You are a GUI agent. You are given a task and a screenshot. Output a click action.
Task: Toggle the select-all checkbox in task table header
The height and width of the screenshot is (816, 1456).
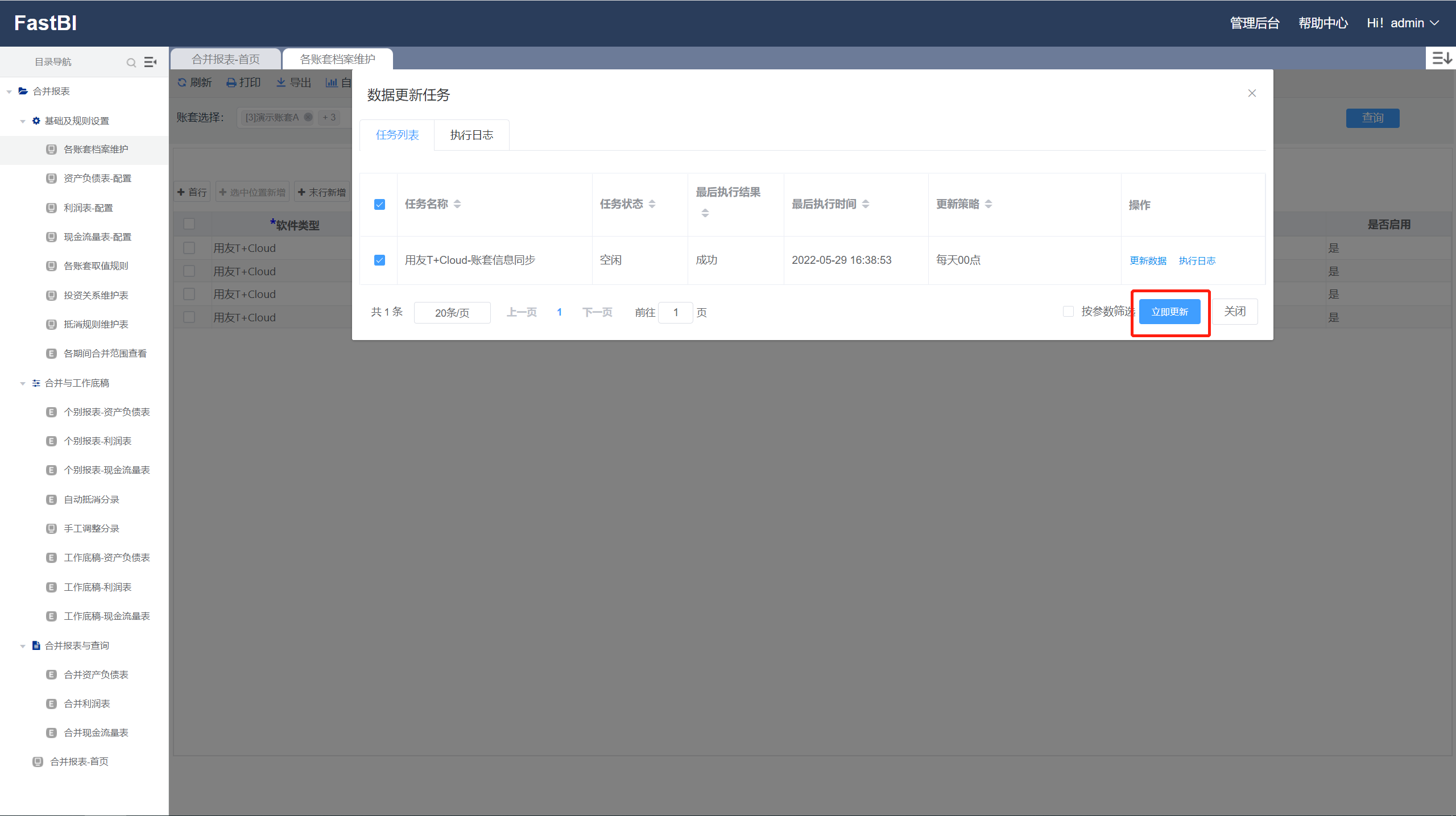point(380,205)
